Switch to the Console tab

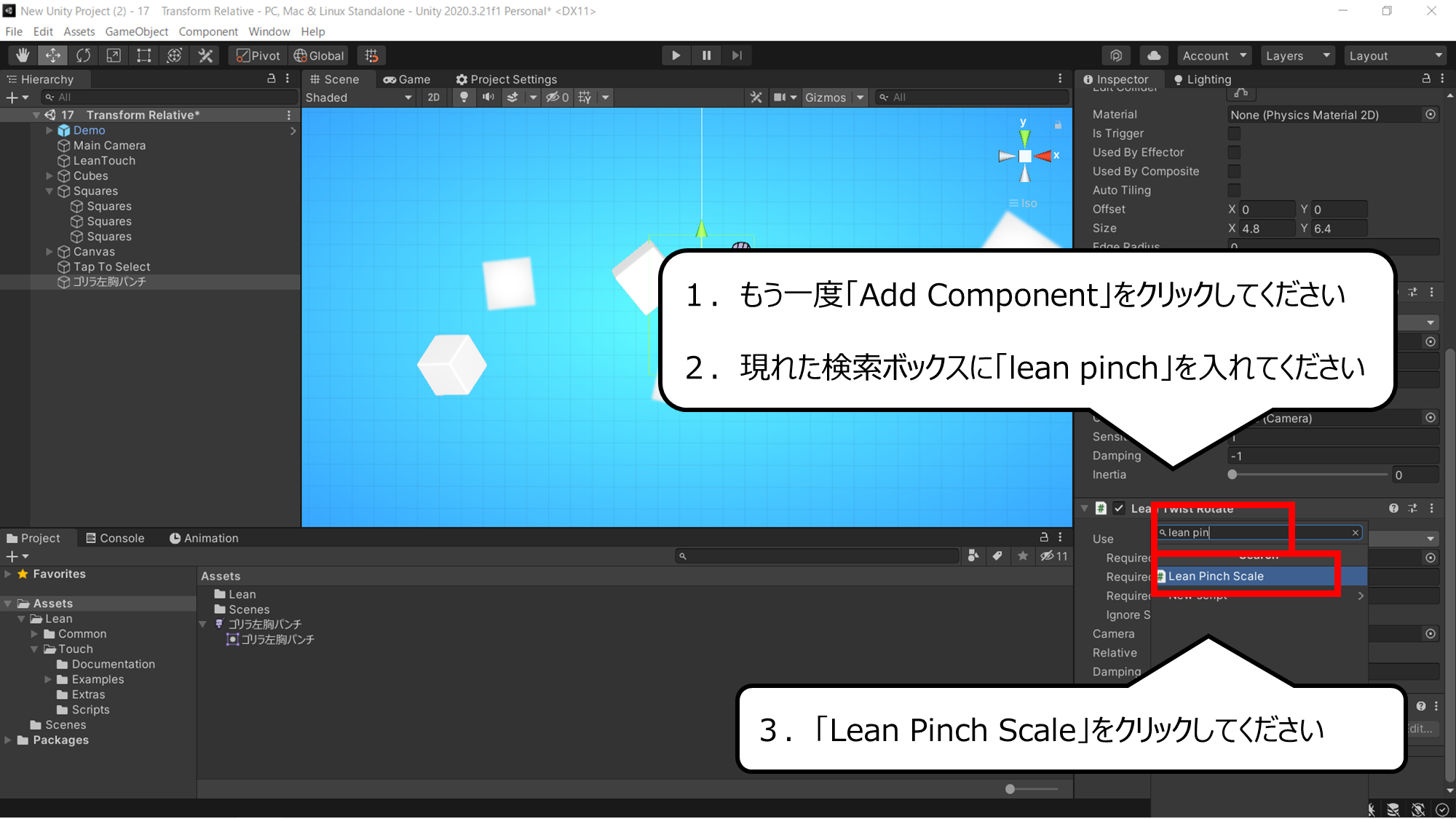click(115, 538)
